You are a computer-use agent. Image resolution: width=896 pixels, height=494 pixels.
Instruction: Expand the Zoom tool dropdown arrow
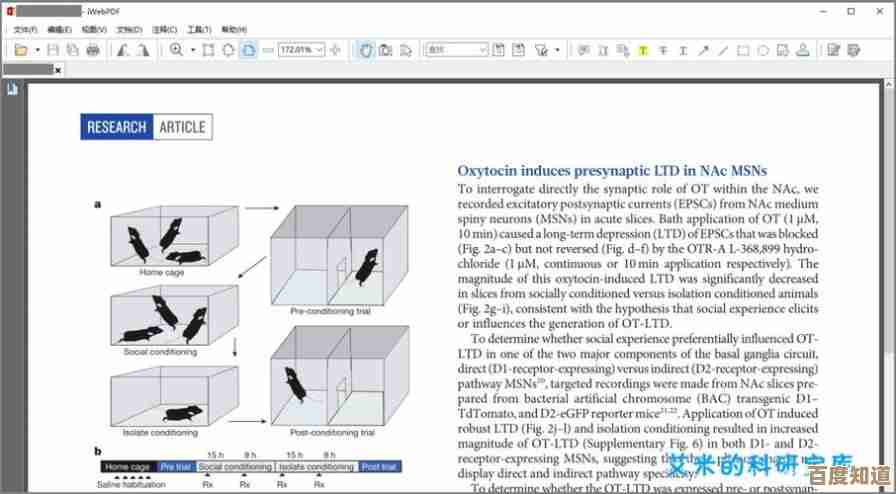[x=192, y=49]
